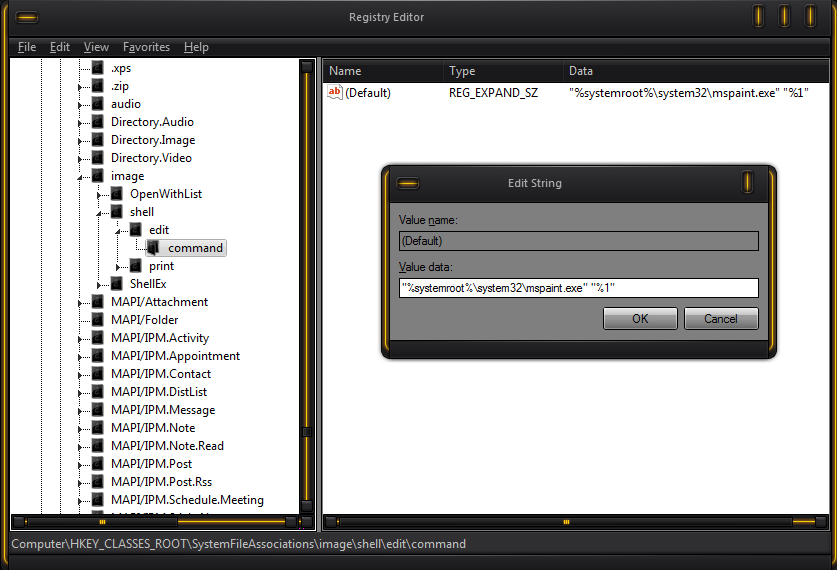The width and height of the screenshot is (837, 570).
Task: Click the MAPI/IPM.Note folder icon
Action: coord(98,428)
